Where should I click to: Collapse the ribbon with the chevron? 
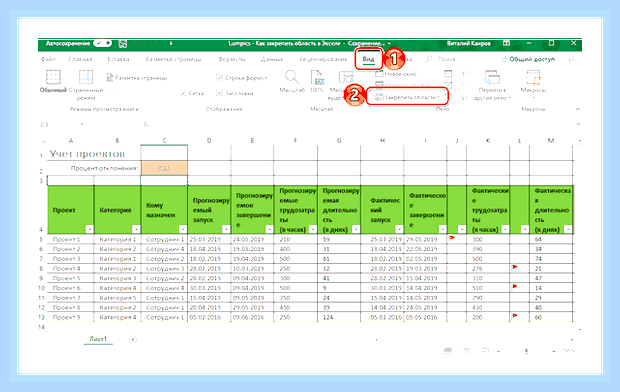point(578,109)
